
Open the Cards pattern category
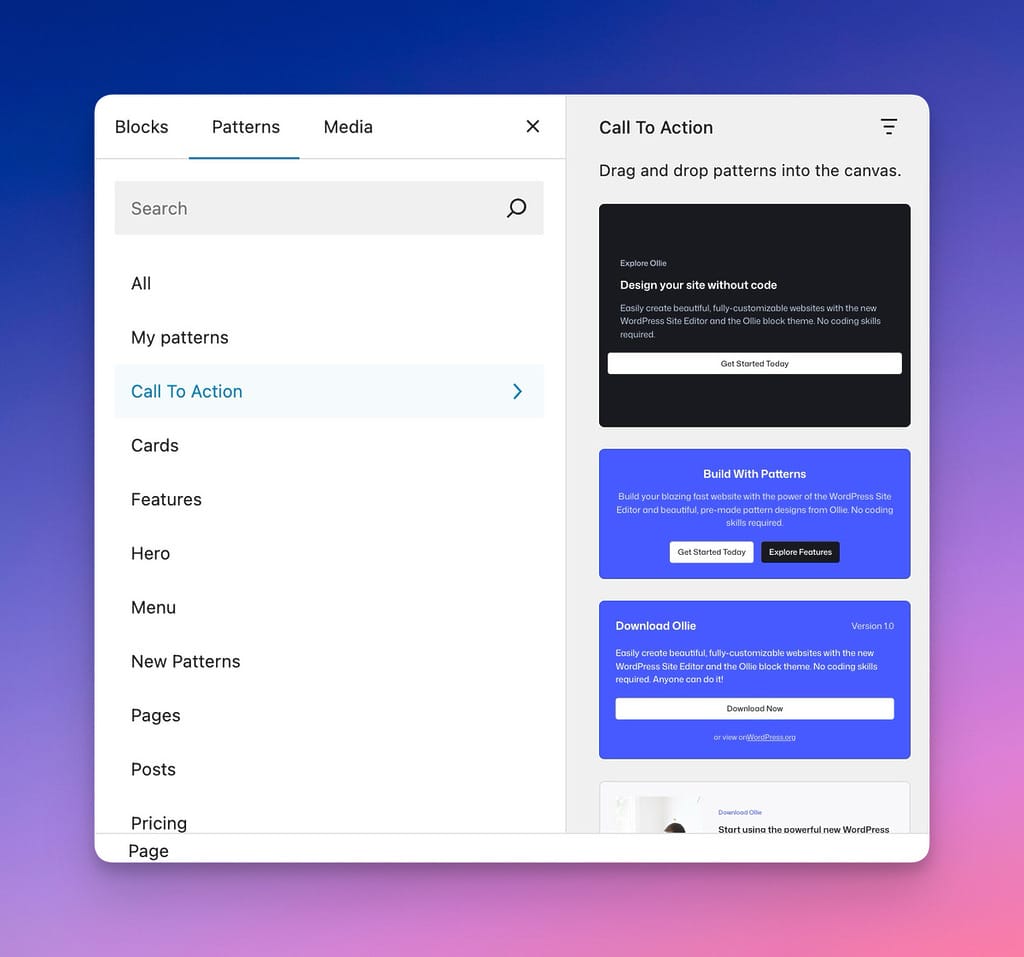(154, 445)
